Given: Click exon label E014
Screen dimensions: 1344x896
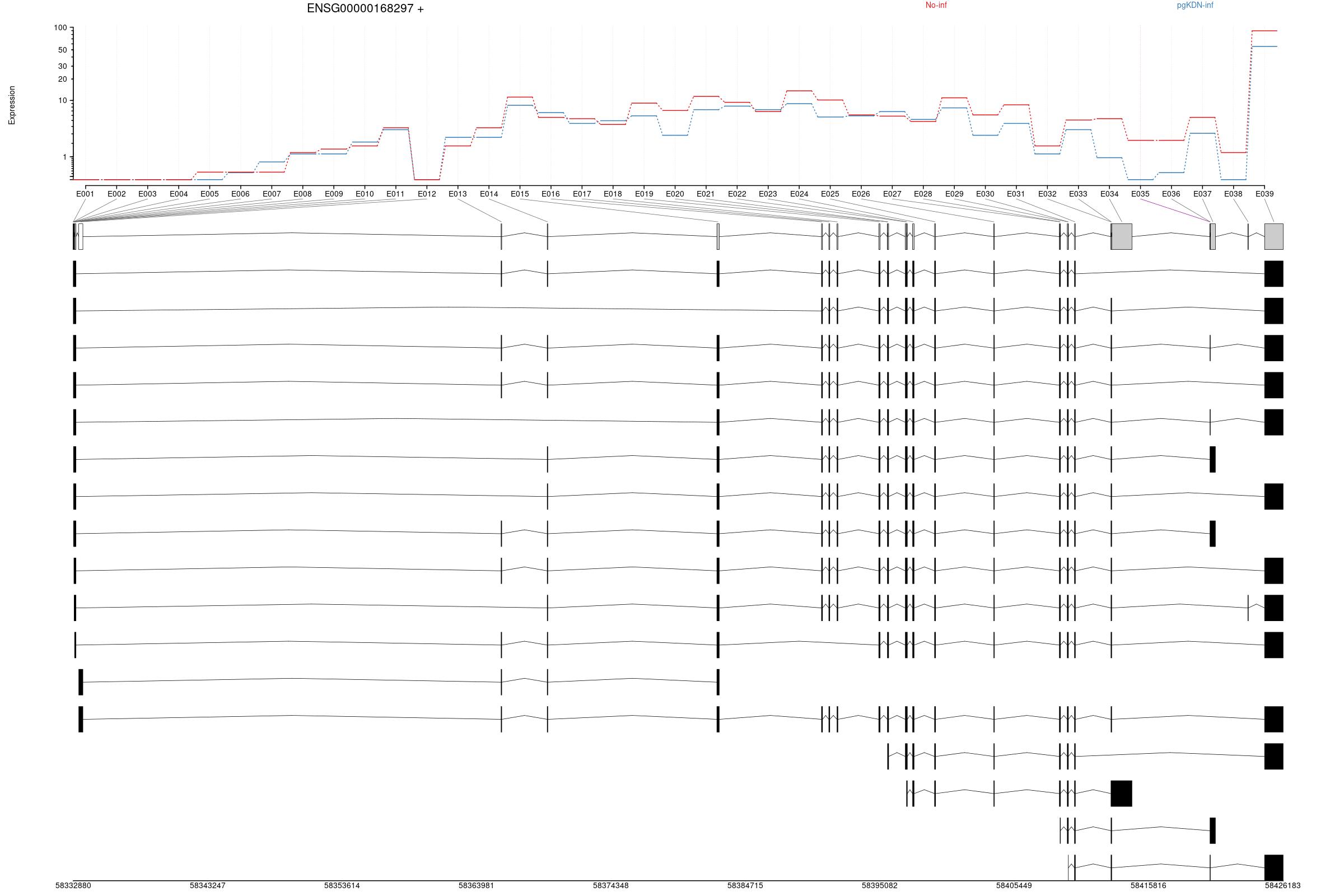Looking at the screenshot, I should pos(489,194).
